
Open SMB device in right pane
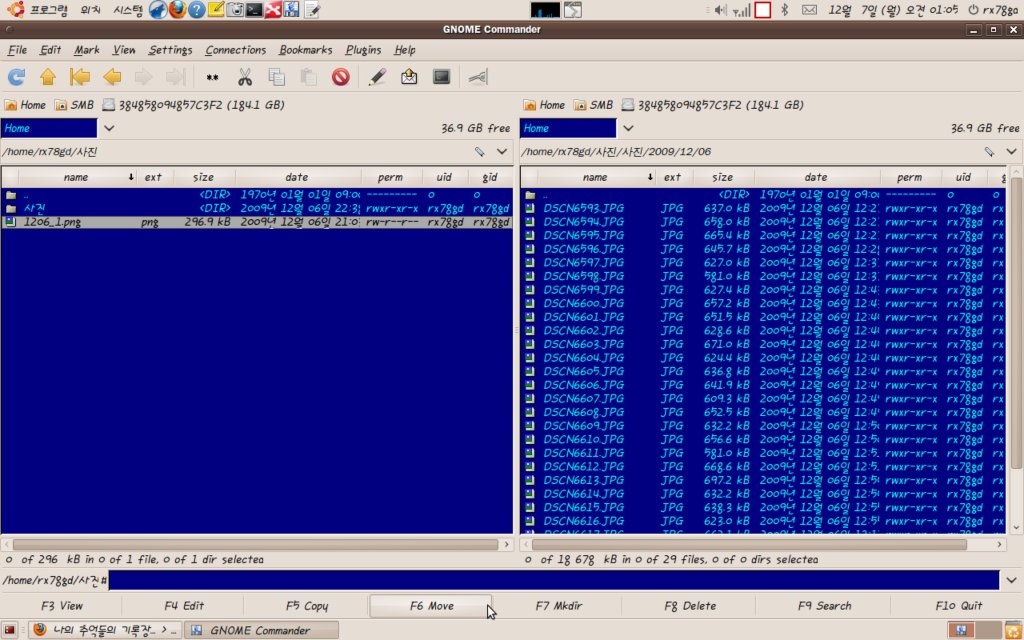coord(594,105)
